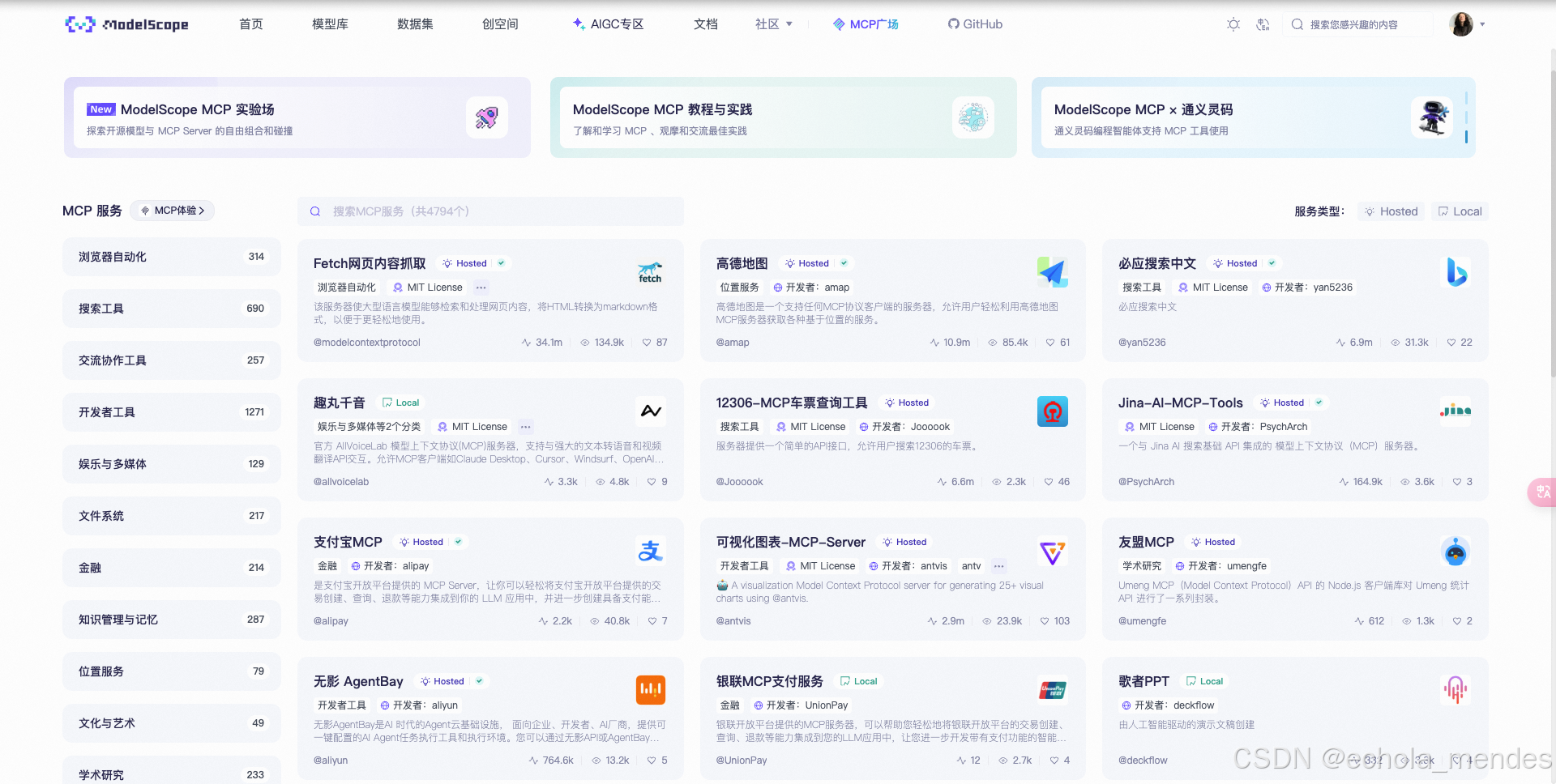Select the MCP广场 tab

pos(866,24)
